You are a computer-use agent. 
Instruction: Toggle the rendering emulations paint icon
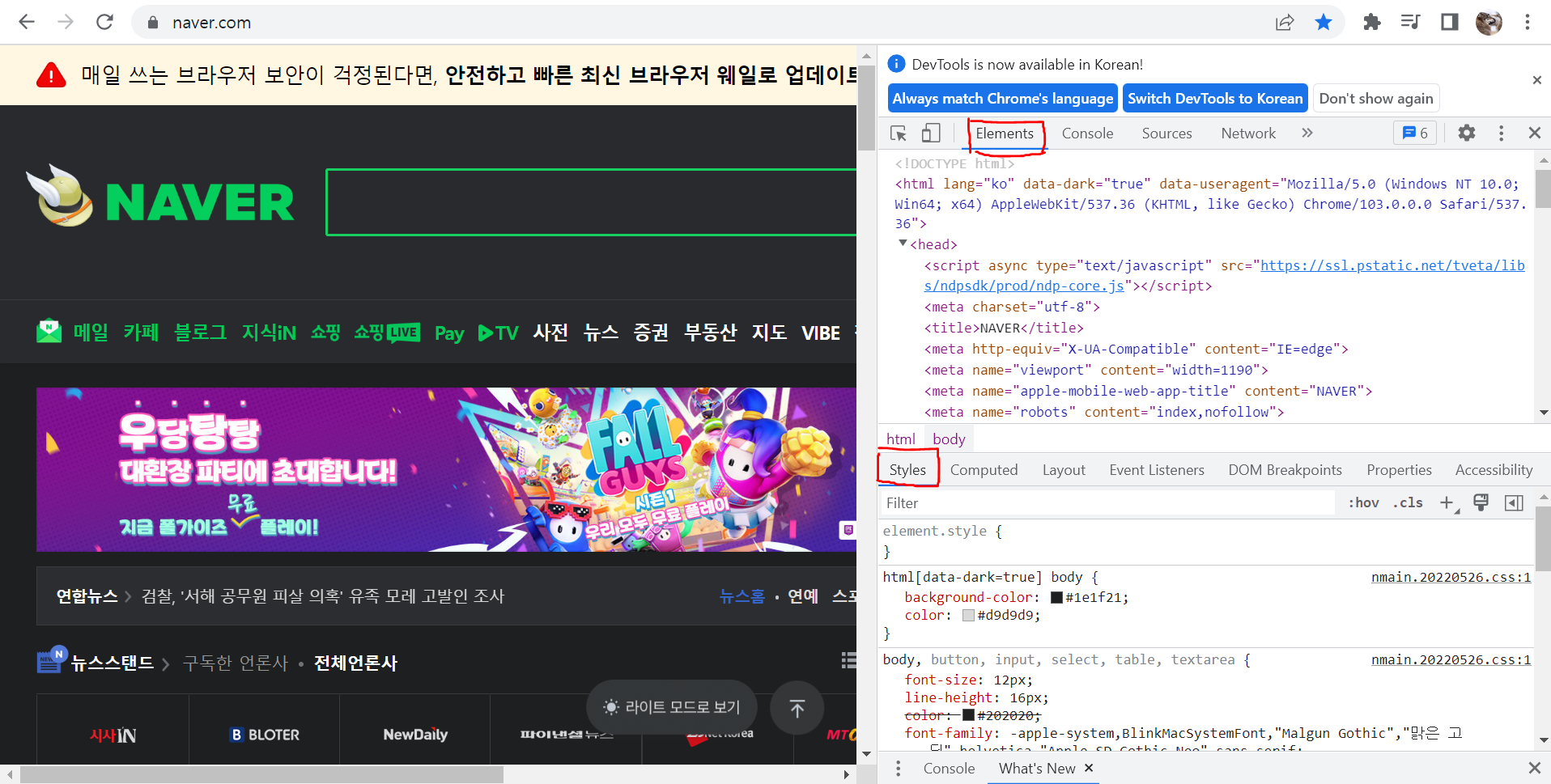tap(1481, 502)
